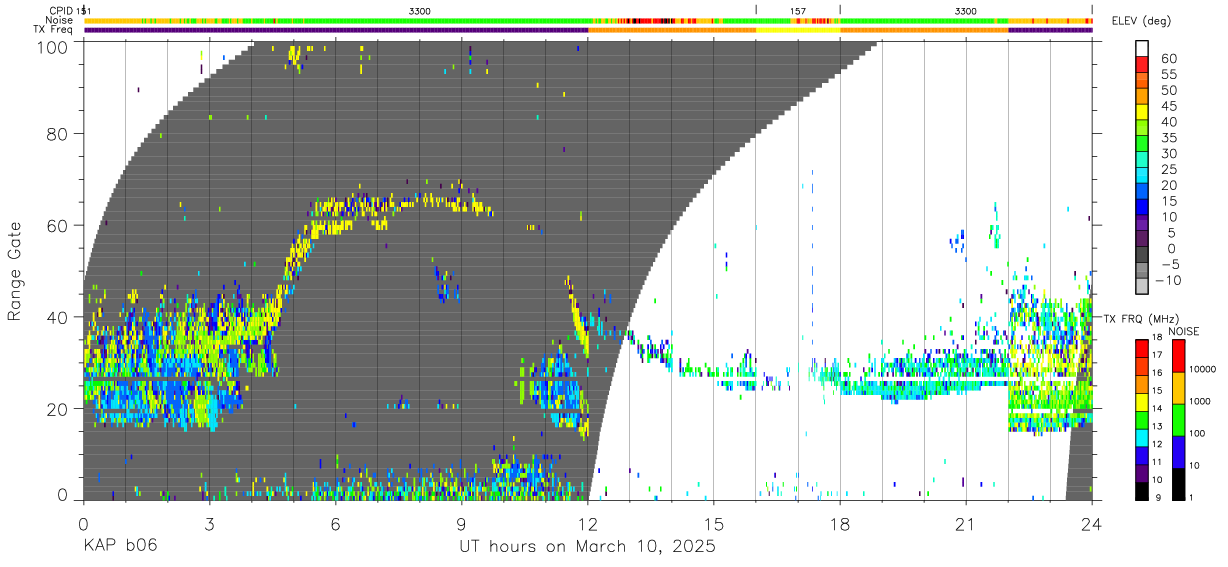Pick the orange segment of the NOISE bar
This screenshot has height=567, width=1228.
click(x=1178, y=387)
